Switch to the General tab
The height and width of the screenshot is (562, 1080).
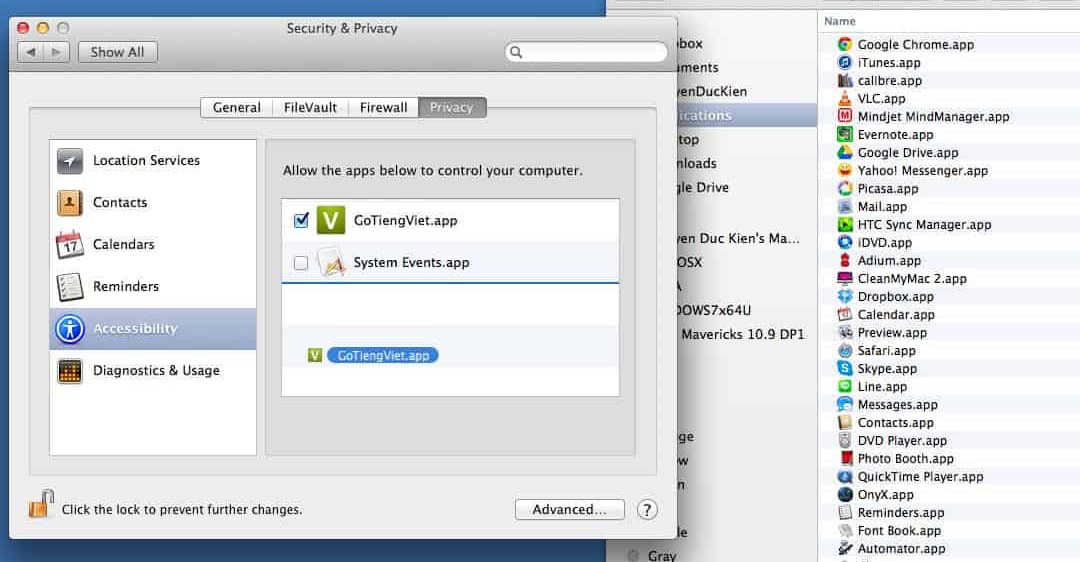point(236,107)
